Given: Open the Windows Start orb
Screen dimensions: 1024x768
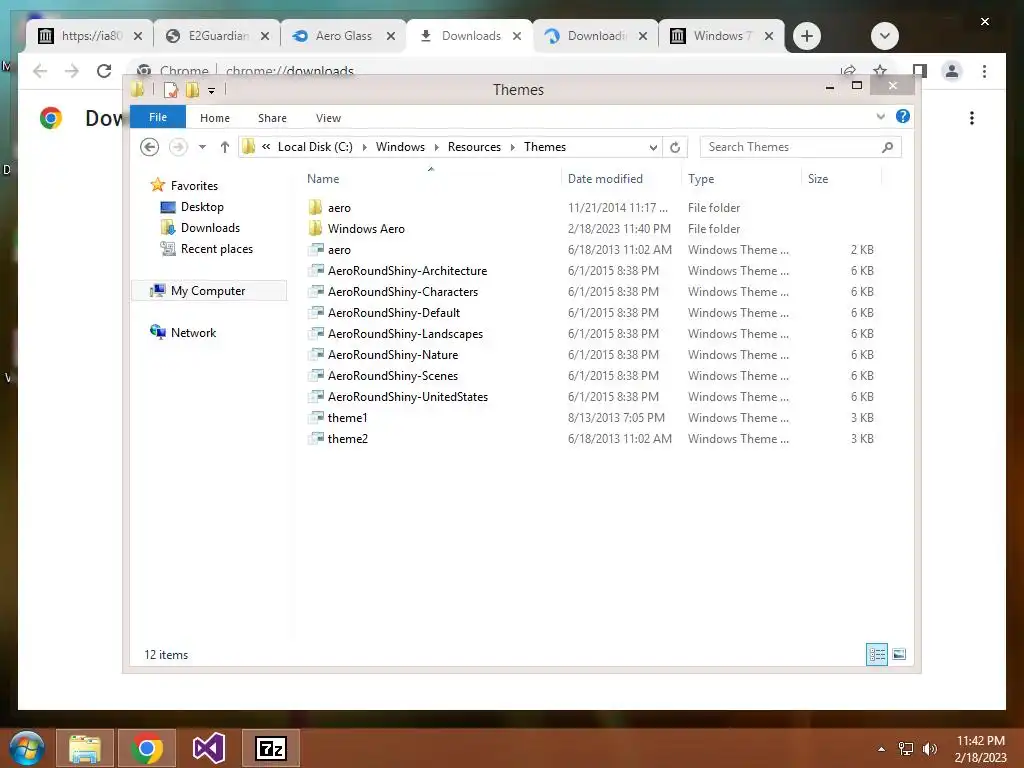Looking at the screenshot, I should pyautogui.click(x=26, y=748).
